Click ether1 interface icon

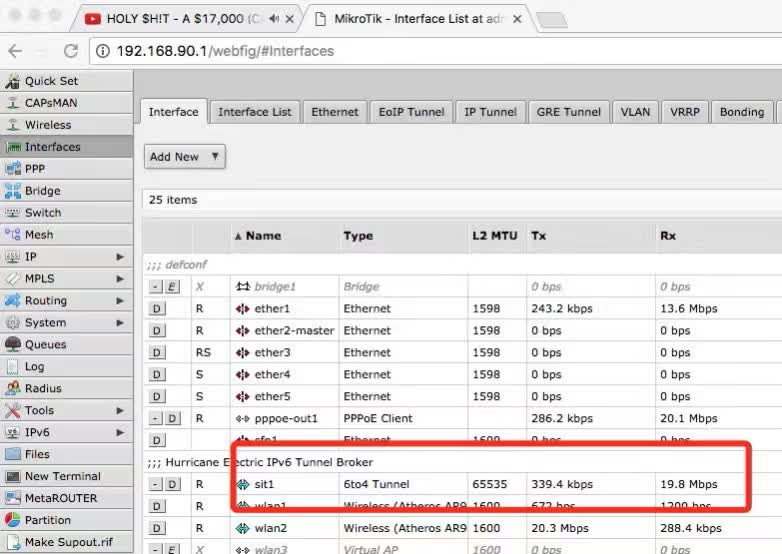(x=242, y=309)
